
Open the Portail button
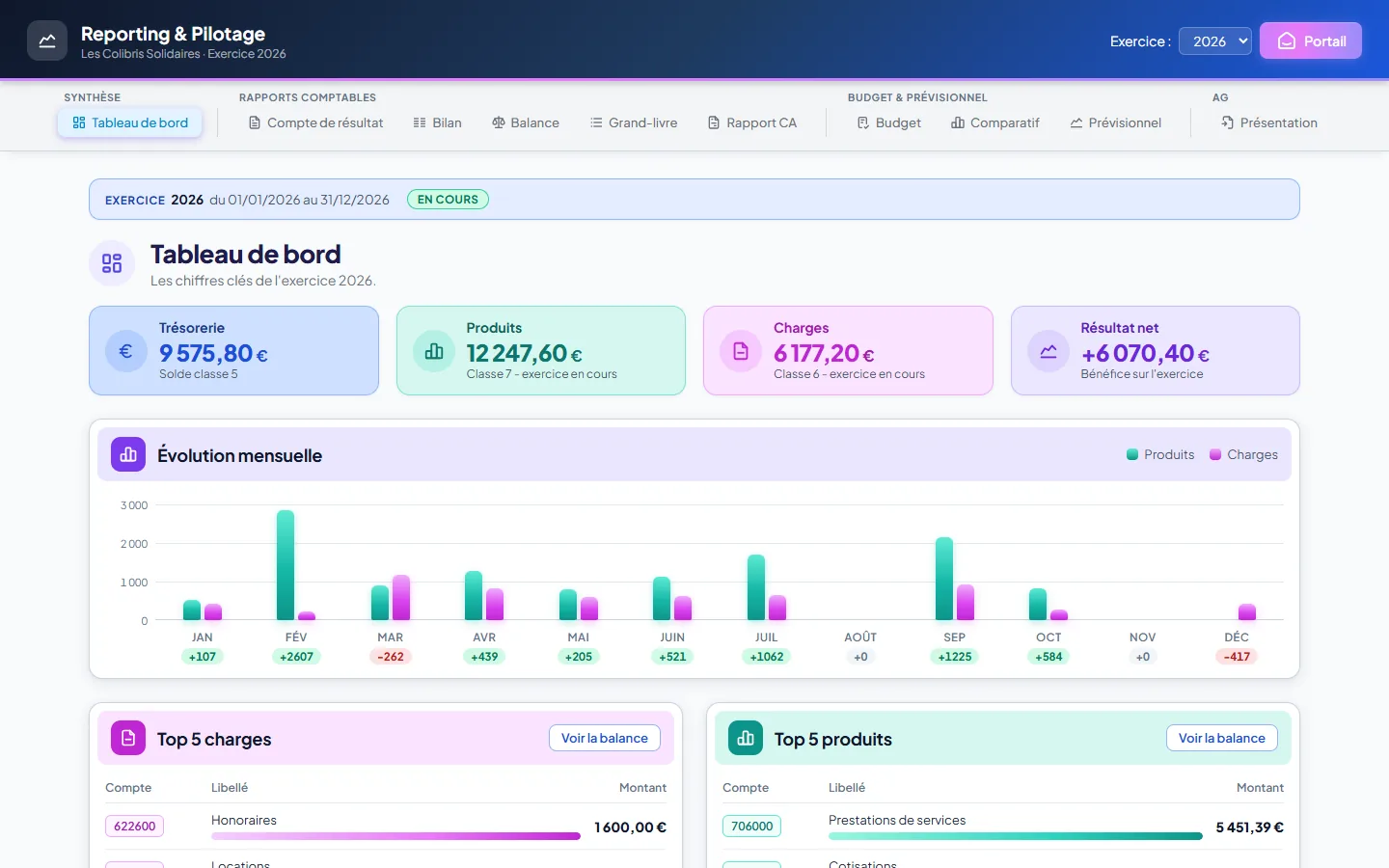[1311, 41]
